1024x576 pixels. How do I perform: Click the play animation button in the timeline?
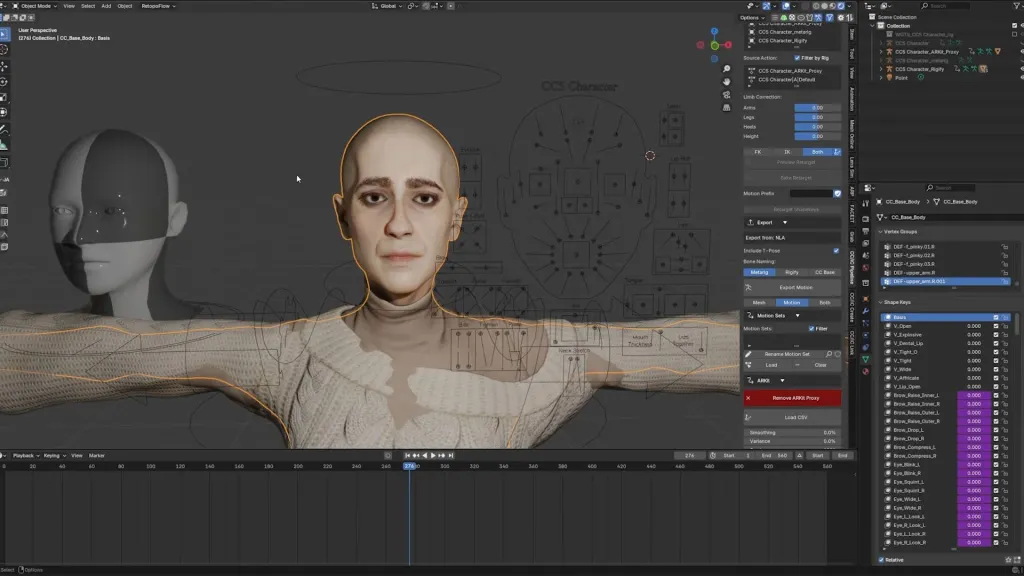(432, 456)
